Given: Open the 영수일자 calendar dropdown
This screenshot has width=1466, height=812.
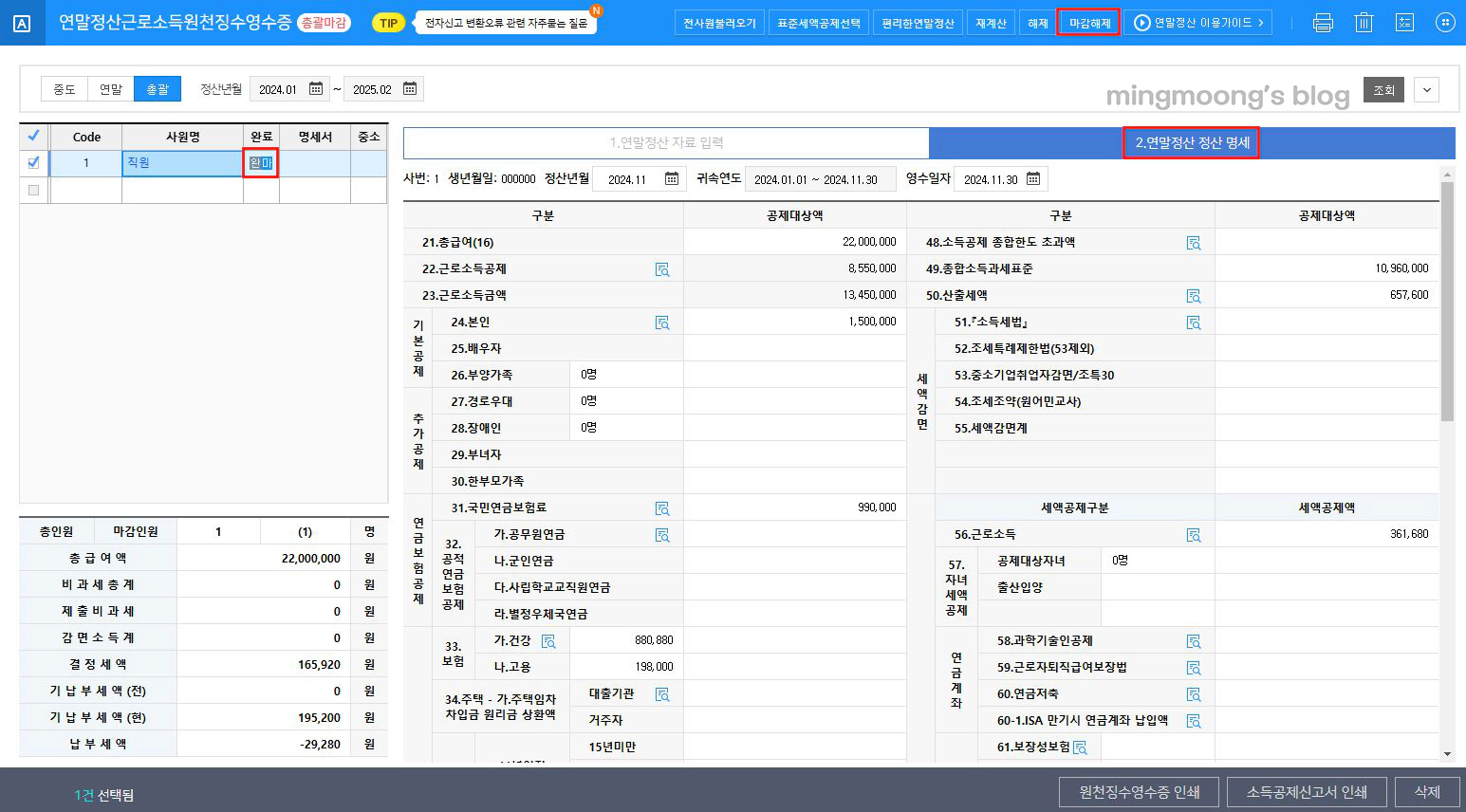Looking at the screenshot, I should (x=1034, y=178).
